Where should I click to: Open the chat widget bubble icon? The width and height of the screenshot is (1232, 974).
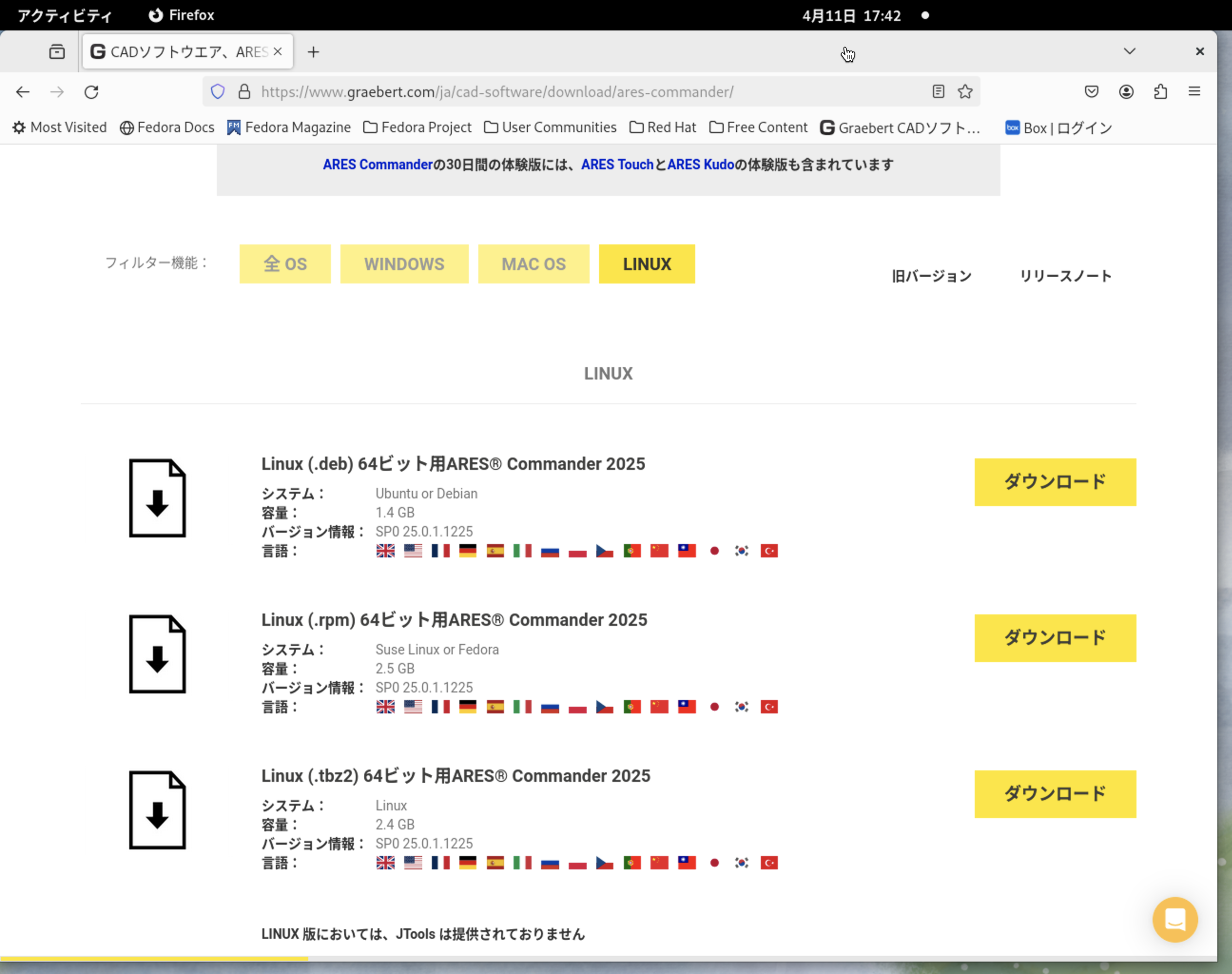click(x=1175, y=919)
